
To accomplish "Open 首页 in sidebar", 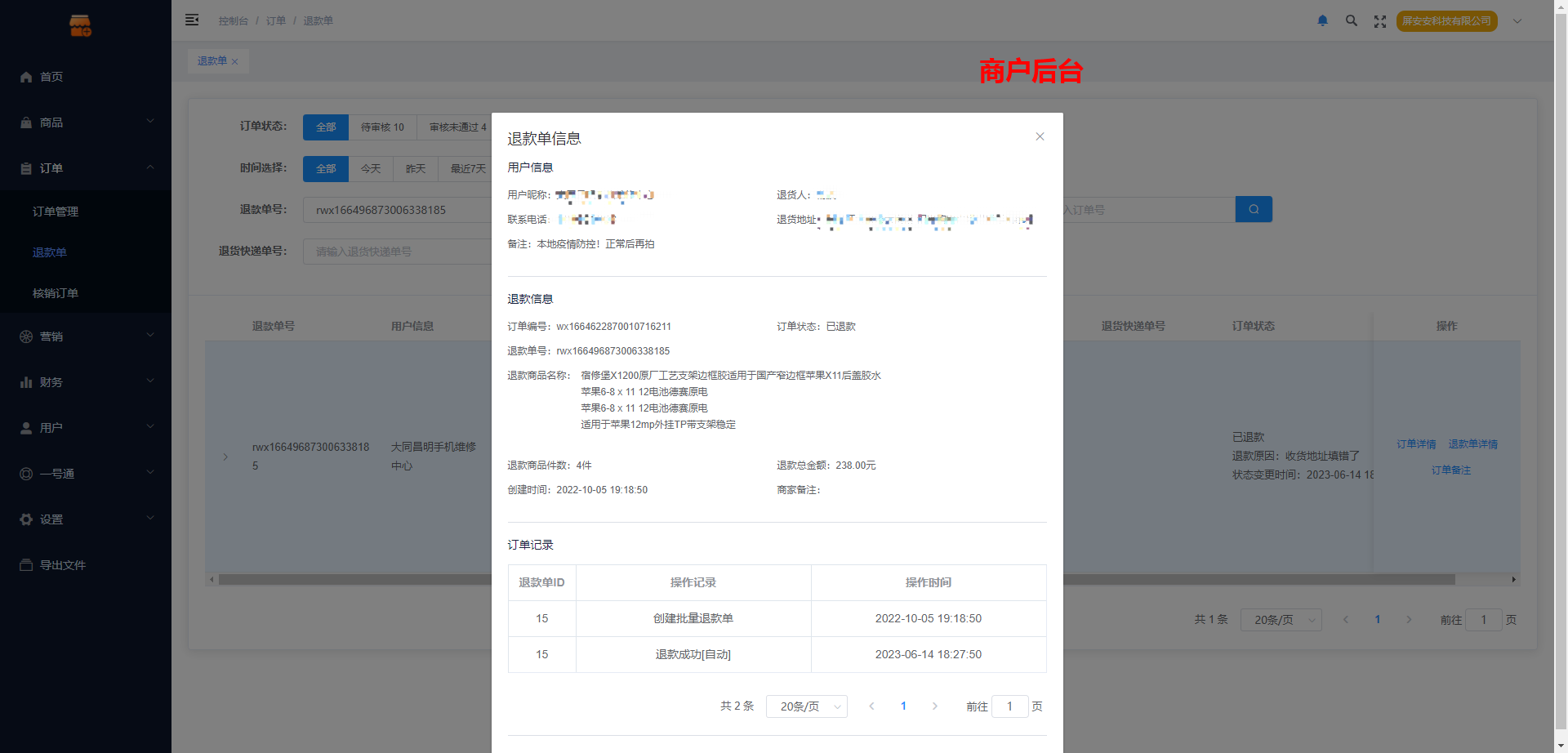I will coord(86,77).
